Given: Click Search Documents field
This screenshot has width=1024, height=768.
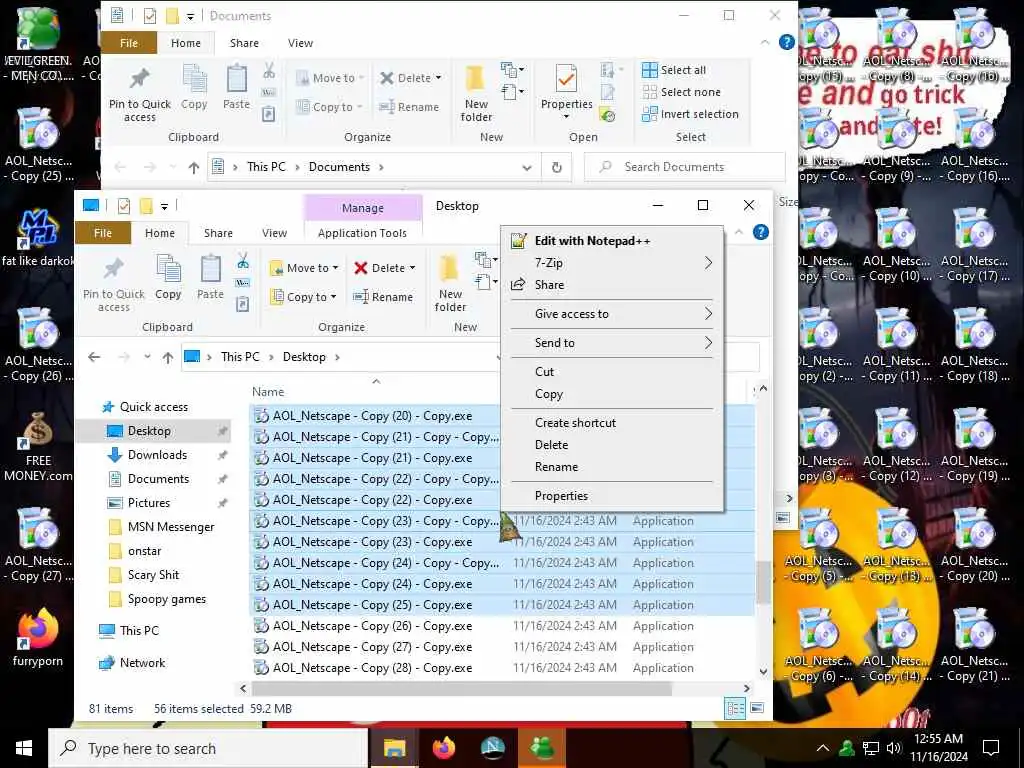Looking at the screenshot, I should click(684, 167).
